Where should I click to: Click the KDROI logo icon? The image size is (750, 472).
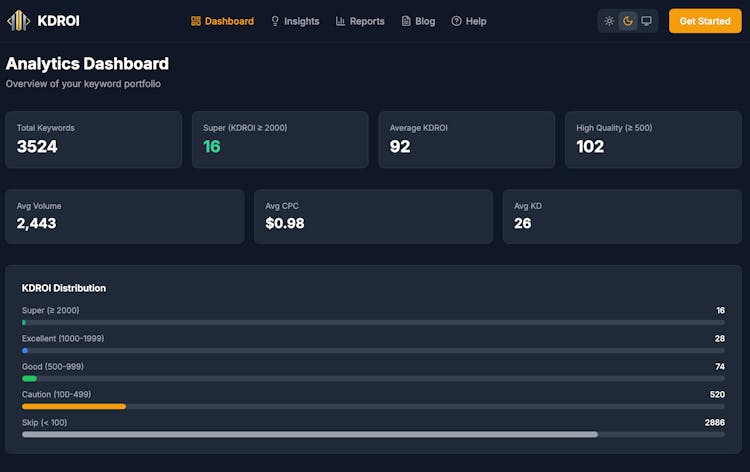(19, 21)
